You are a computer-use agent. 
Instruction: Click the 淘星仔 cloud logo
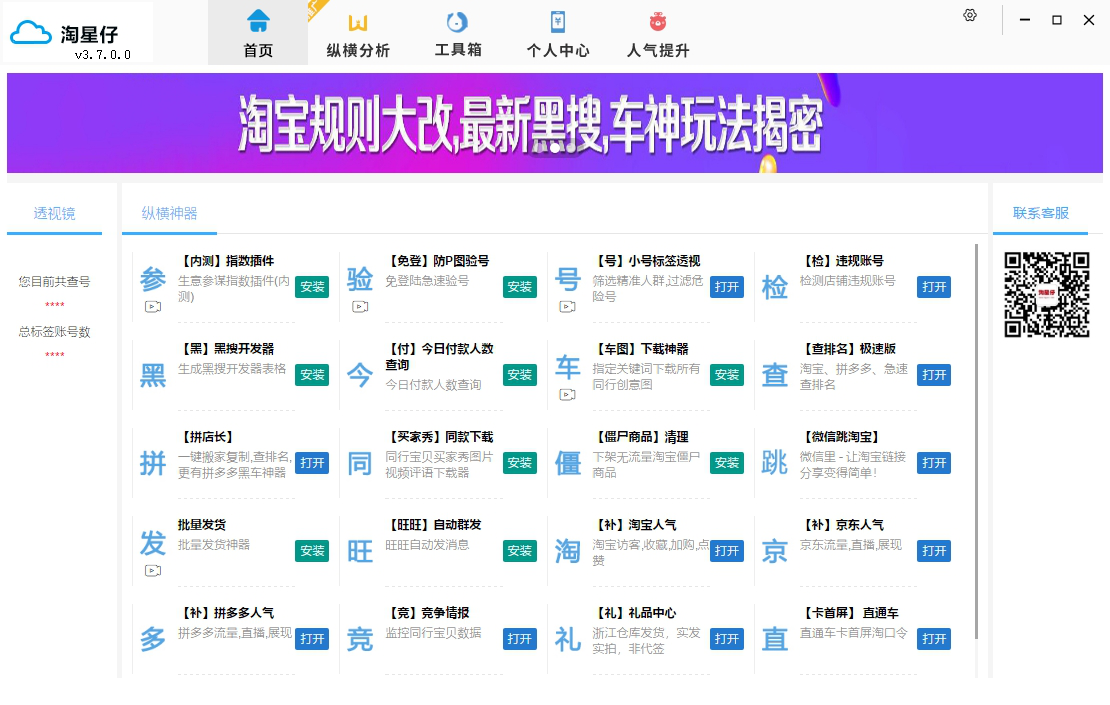tap(31, 33)
